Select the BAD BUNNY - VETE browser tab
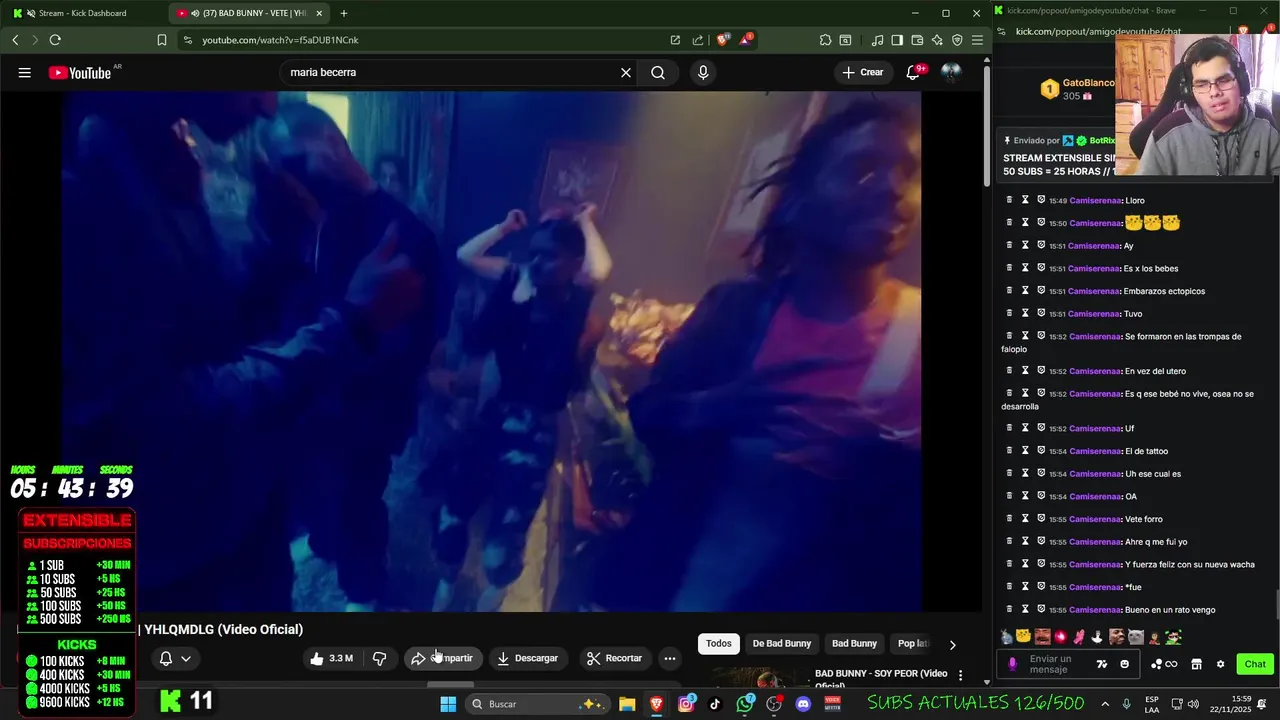This screenshot has width=1280, height=720. click(250, 13)
